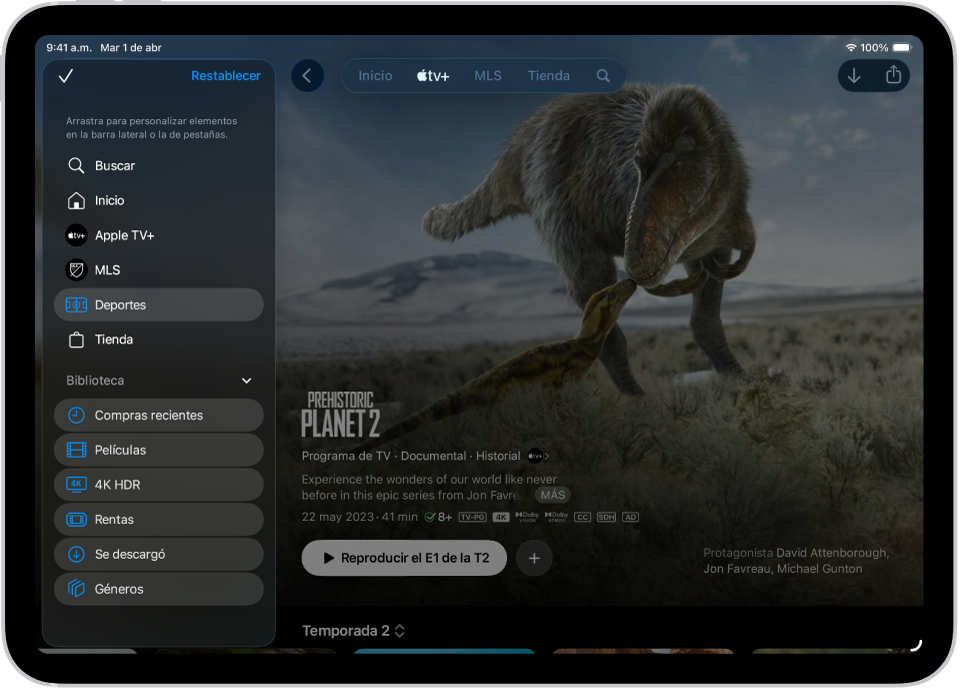Tap the back chevron button
Viewport: 960px width, 689px height.
[x=307, y=75]
